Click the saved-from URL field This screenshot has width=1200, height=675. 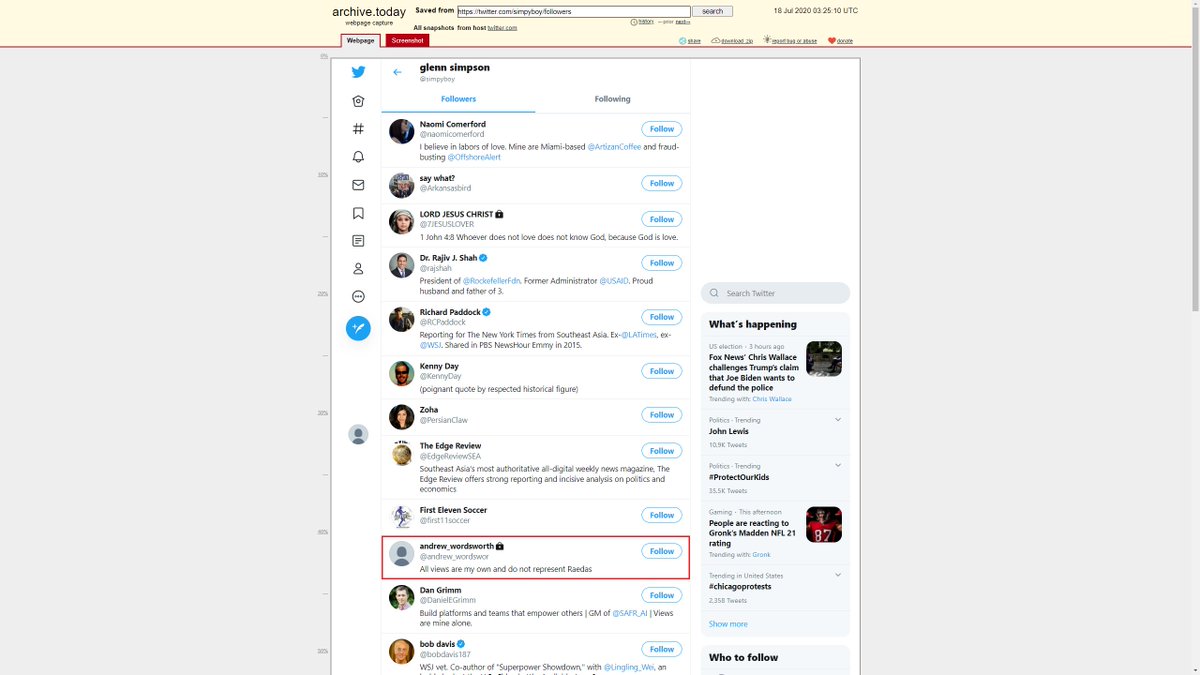tap(573, 11)
